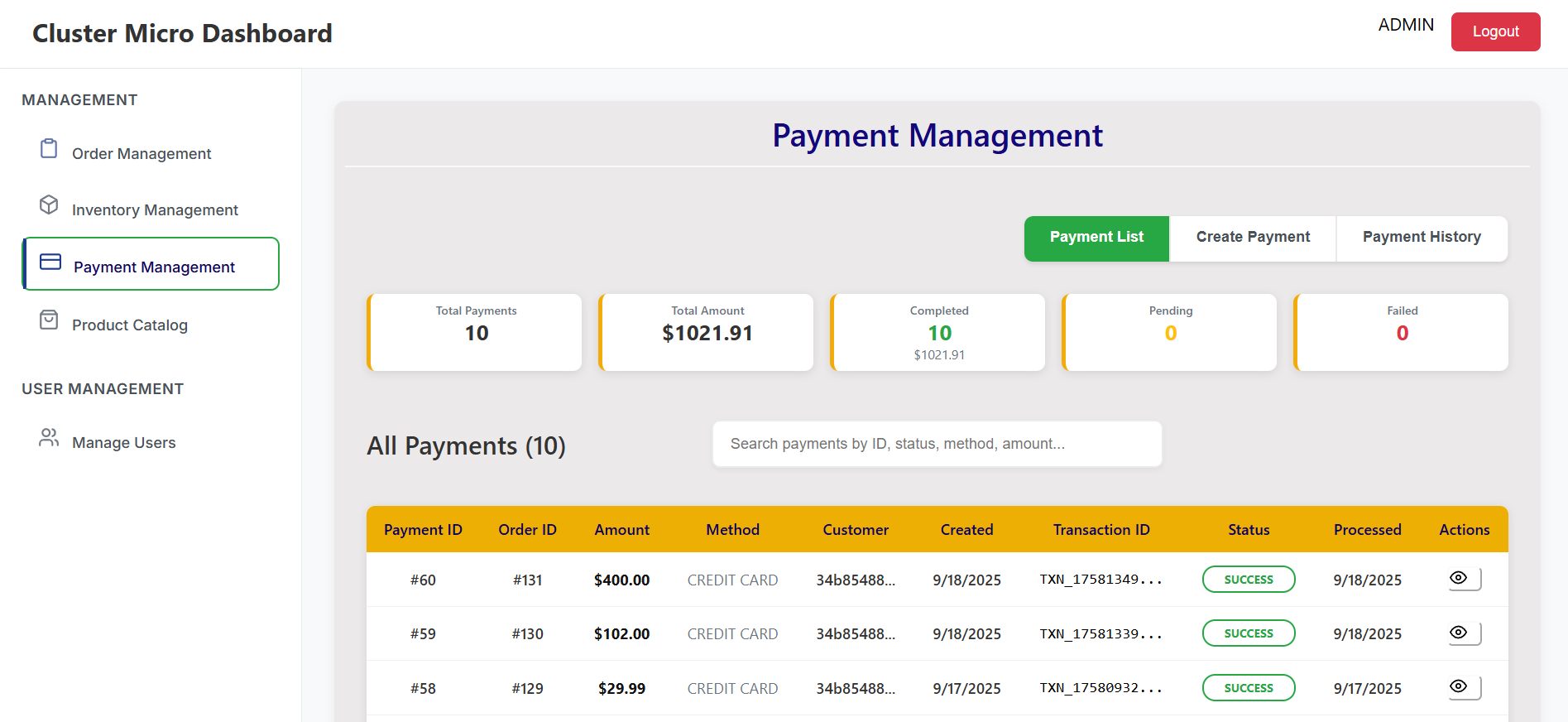This screenshot has width=1568, height=722.
Task: Select the Payment List tab
Action: coord(1096,238)
